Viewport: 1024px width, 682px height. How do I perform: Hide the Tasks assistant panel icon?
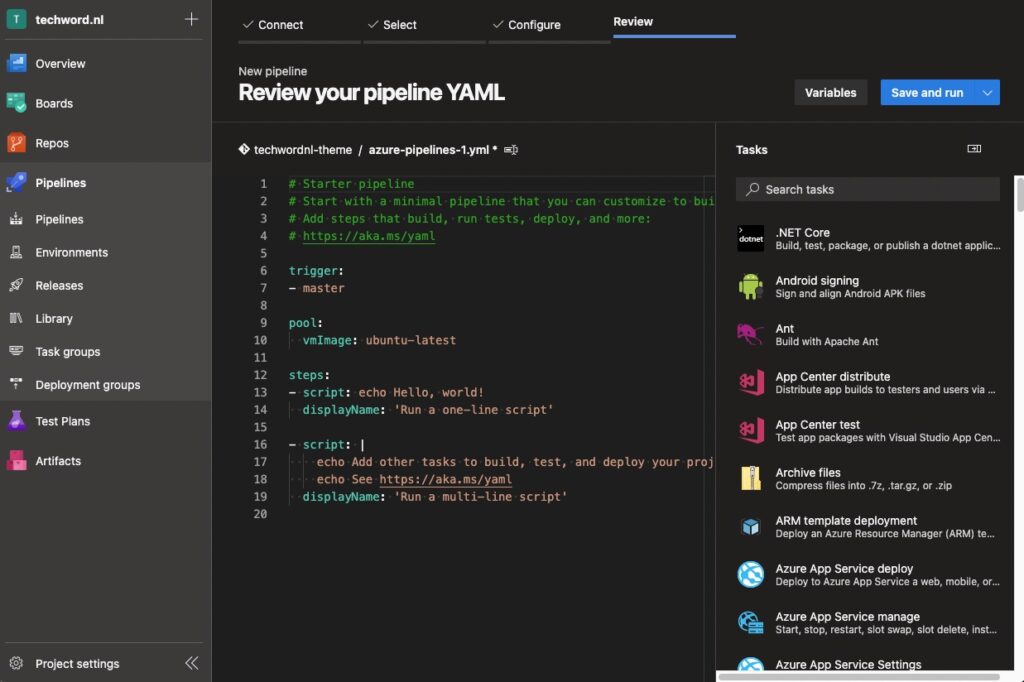point(974,149)
